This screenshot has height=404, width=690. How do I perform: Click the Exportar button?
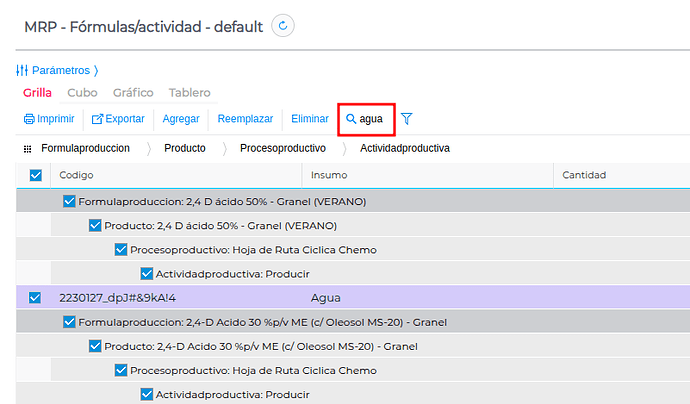(118, 119)
